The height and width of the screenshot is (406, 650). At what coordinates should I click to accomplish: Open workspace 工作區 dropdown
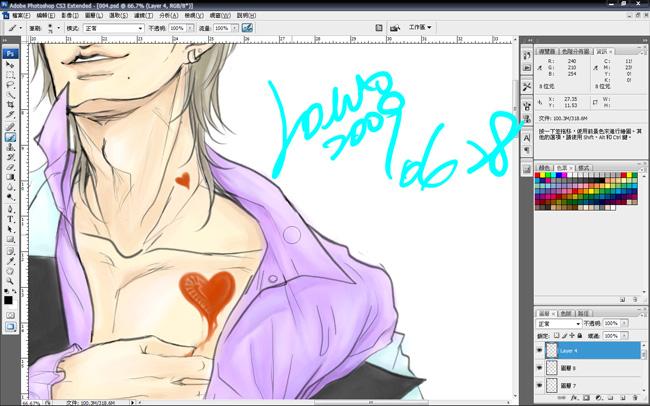point(420,27)
